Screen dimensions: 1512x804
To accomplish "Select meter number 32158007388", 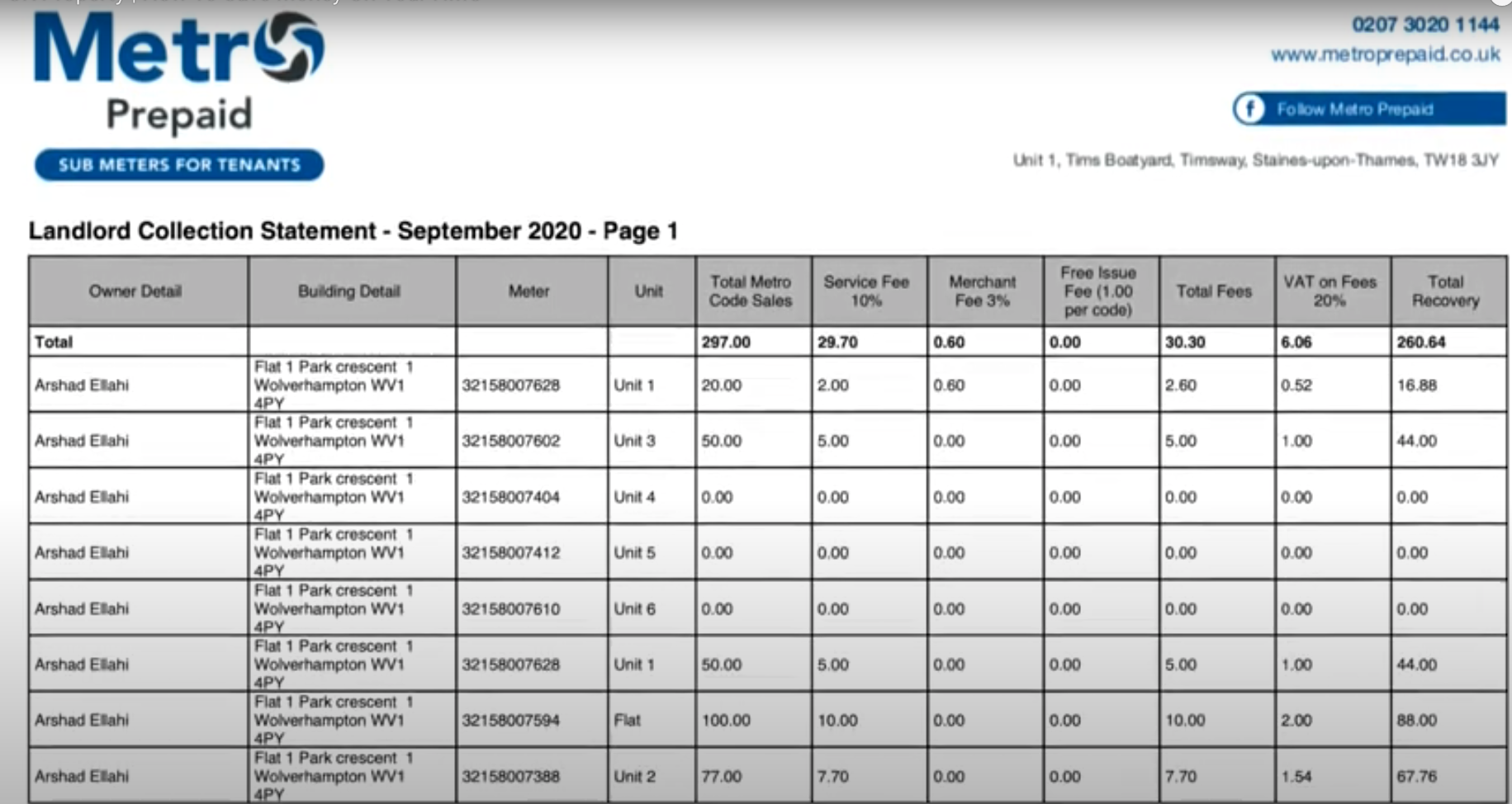I will [511, 776].
